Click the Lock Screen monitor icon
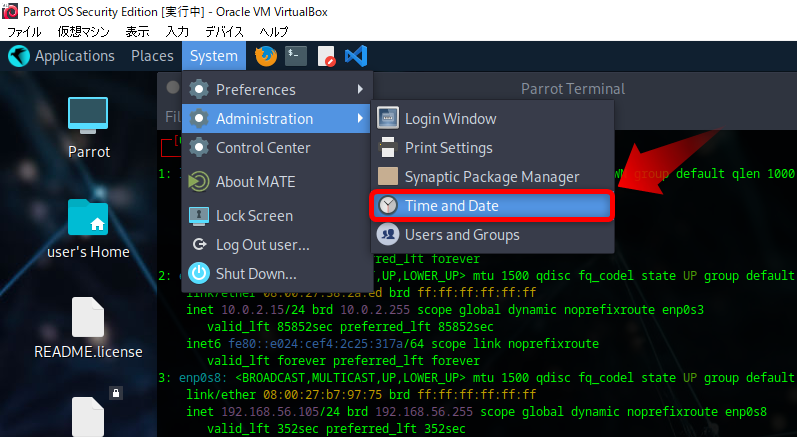The height and width of the screenshot is (437, 797). tap(199, 215)
